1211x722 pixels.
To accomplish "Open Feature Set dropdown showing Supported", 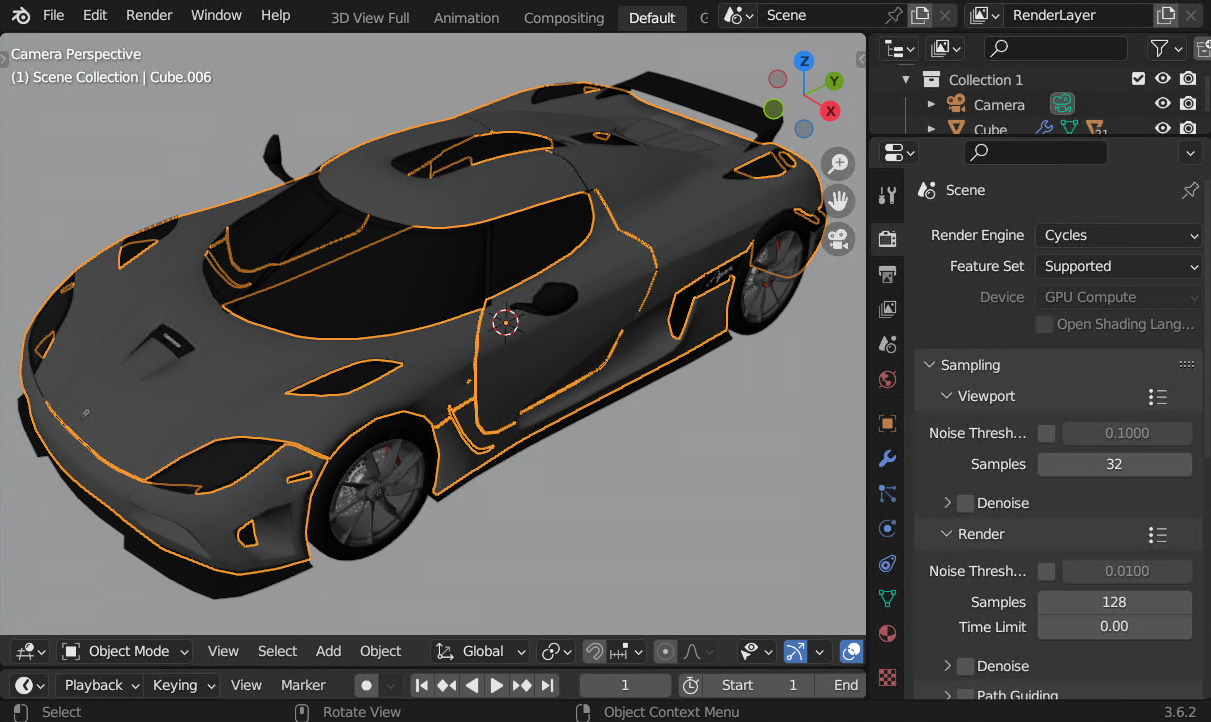I will point(1118,266).
